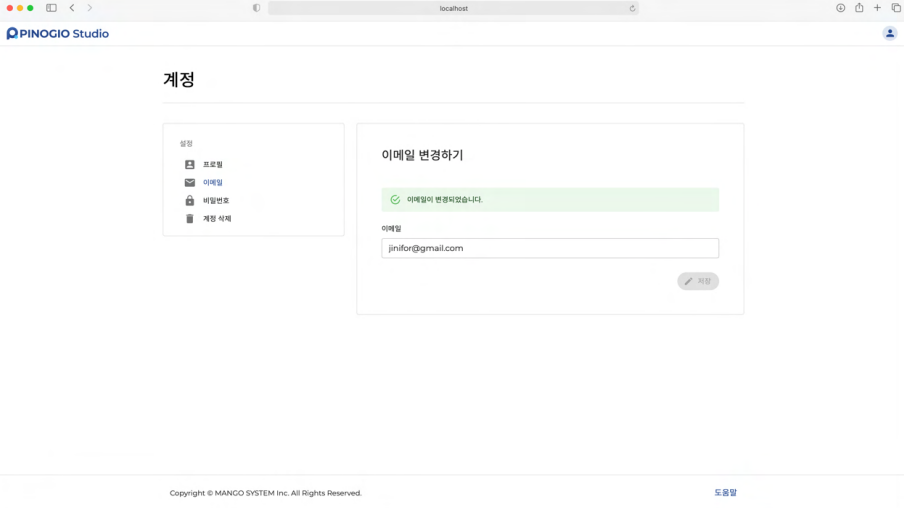Select 비밀번호 settings menu item
The image size is (904, 508).
click(x=216, y=201)
